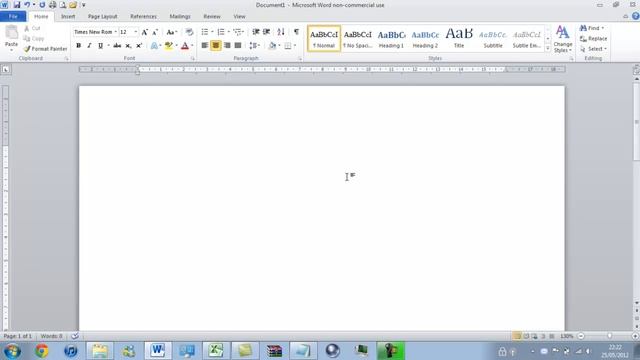Apply the Title style

[459, 39]
